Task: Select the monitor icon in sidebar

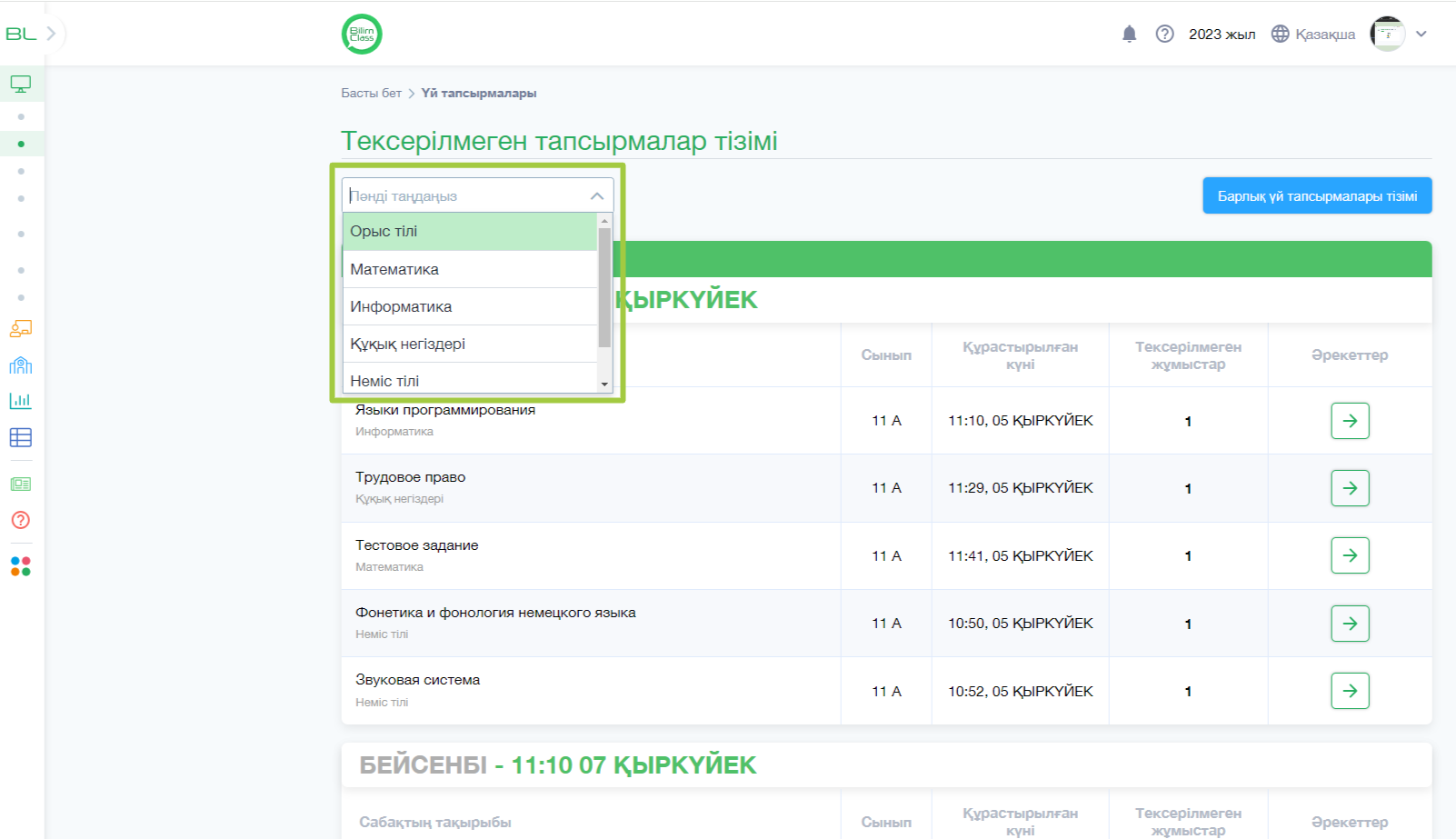Action: [x=21, y=85]
